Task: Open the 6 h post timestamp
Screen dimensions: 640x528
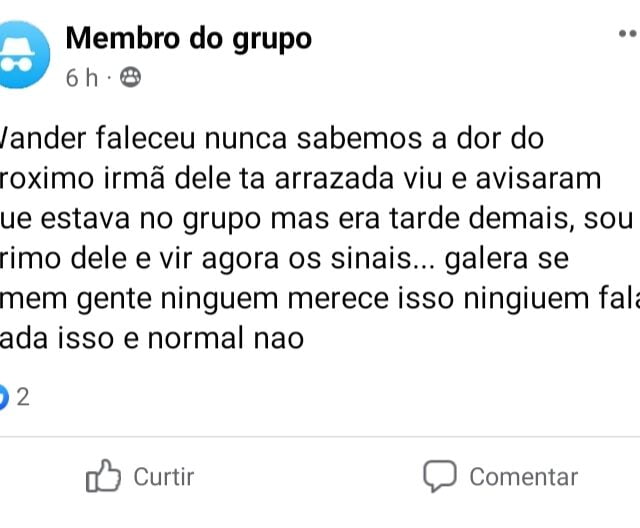Action: coord(82,78)
